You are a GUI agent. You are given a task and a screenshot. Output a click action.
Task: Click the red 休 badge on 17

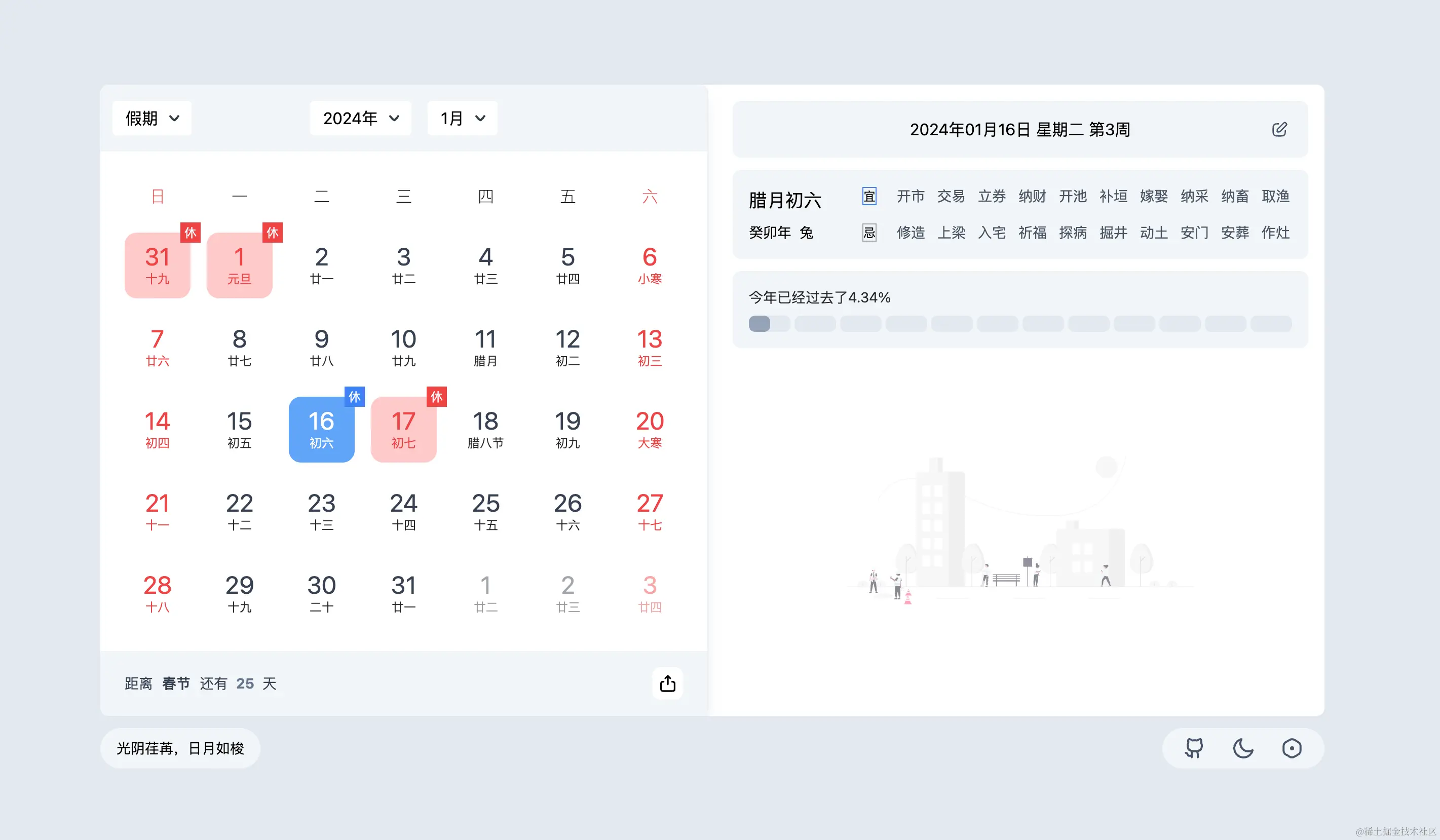(x=437, y=397)
